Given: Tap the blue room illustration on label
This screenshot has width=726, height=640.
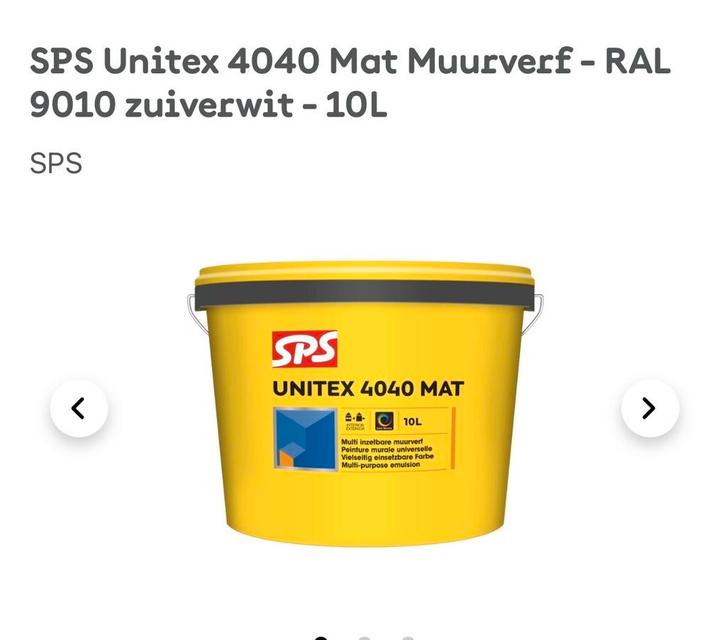Looking at the screenshot, I should tap(305, 439).
